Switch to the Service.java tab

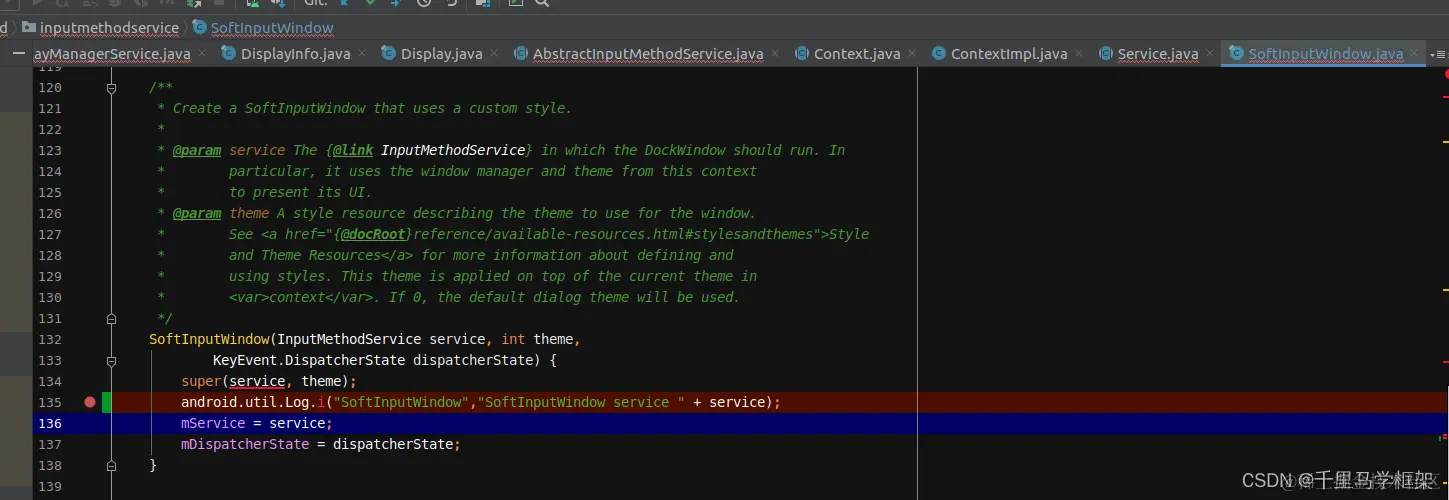[x=1157, y=54]
